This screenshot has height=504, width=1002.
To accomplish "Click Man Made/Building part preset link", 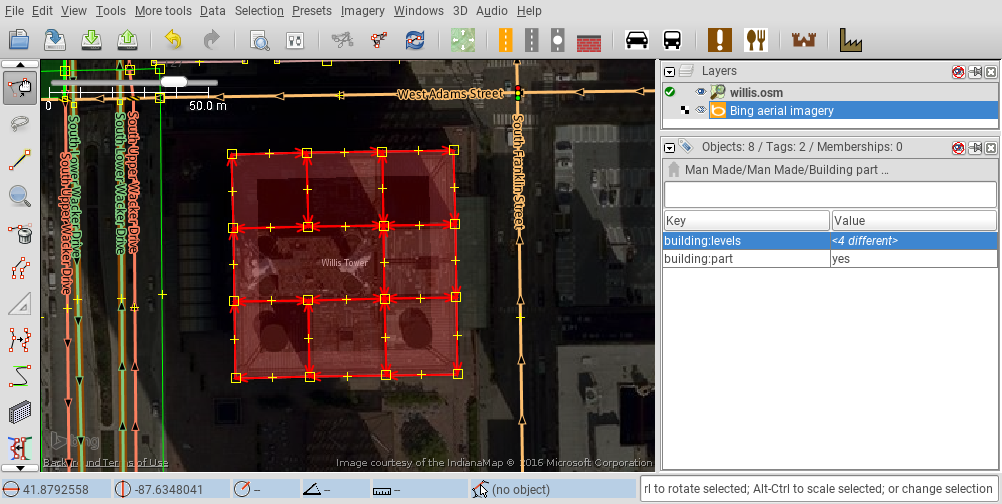I will click(x=786, y=170).
